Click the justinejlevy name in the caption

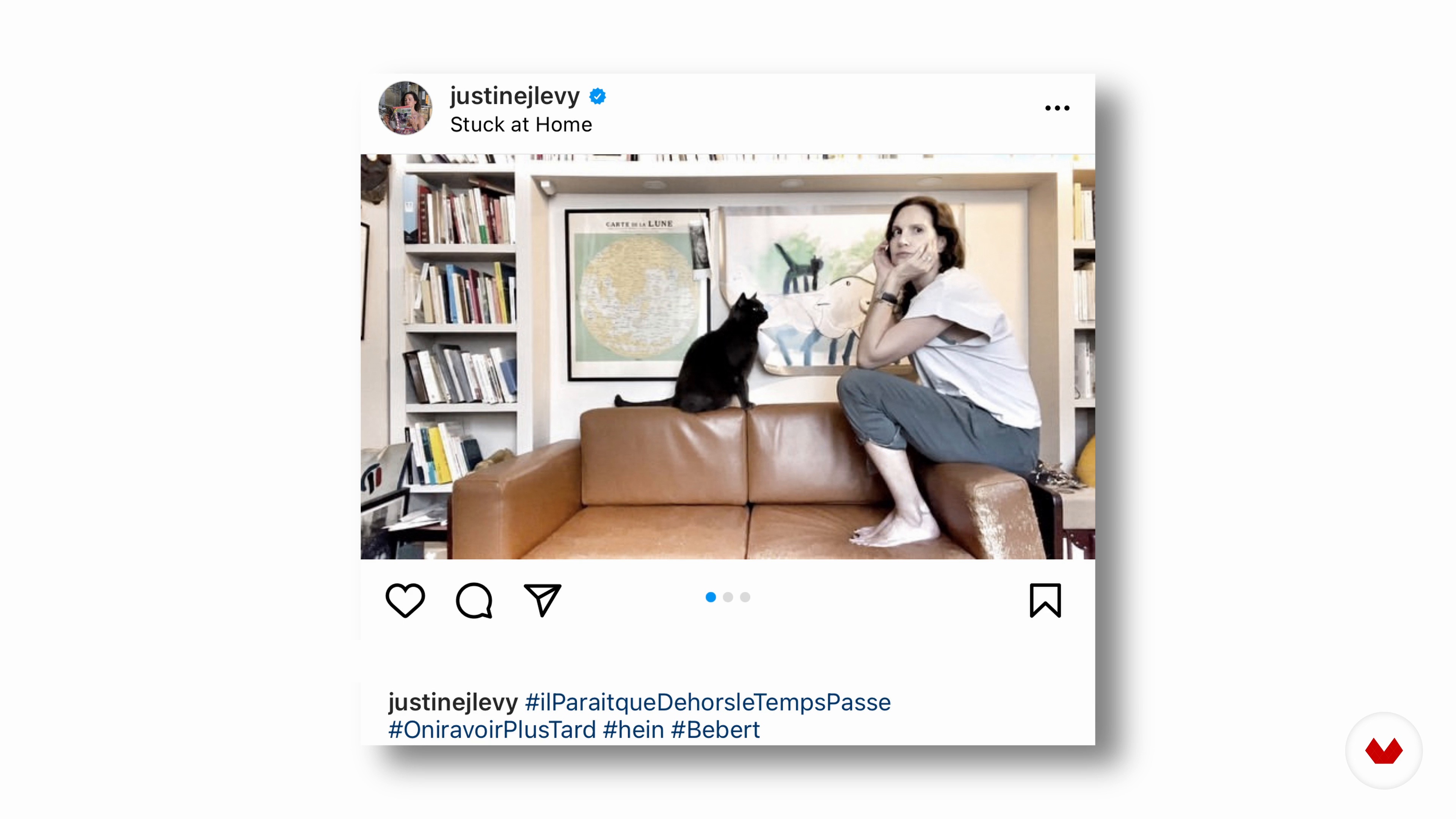(453, 703)
